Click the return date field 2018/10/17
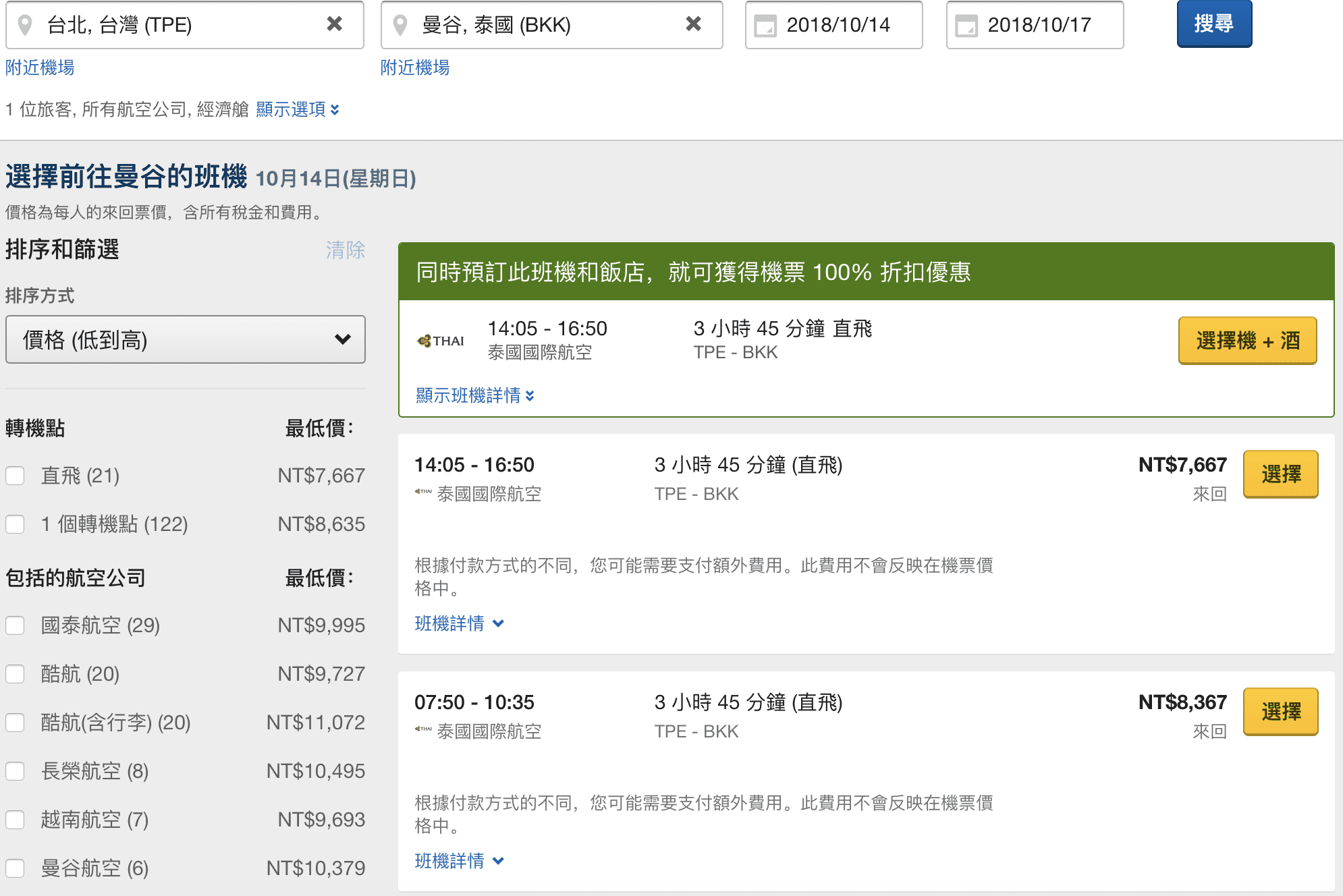The height and width of the screenshot is (896, 1343). point(1035,25)
